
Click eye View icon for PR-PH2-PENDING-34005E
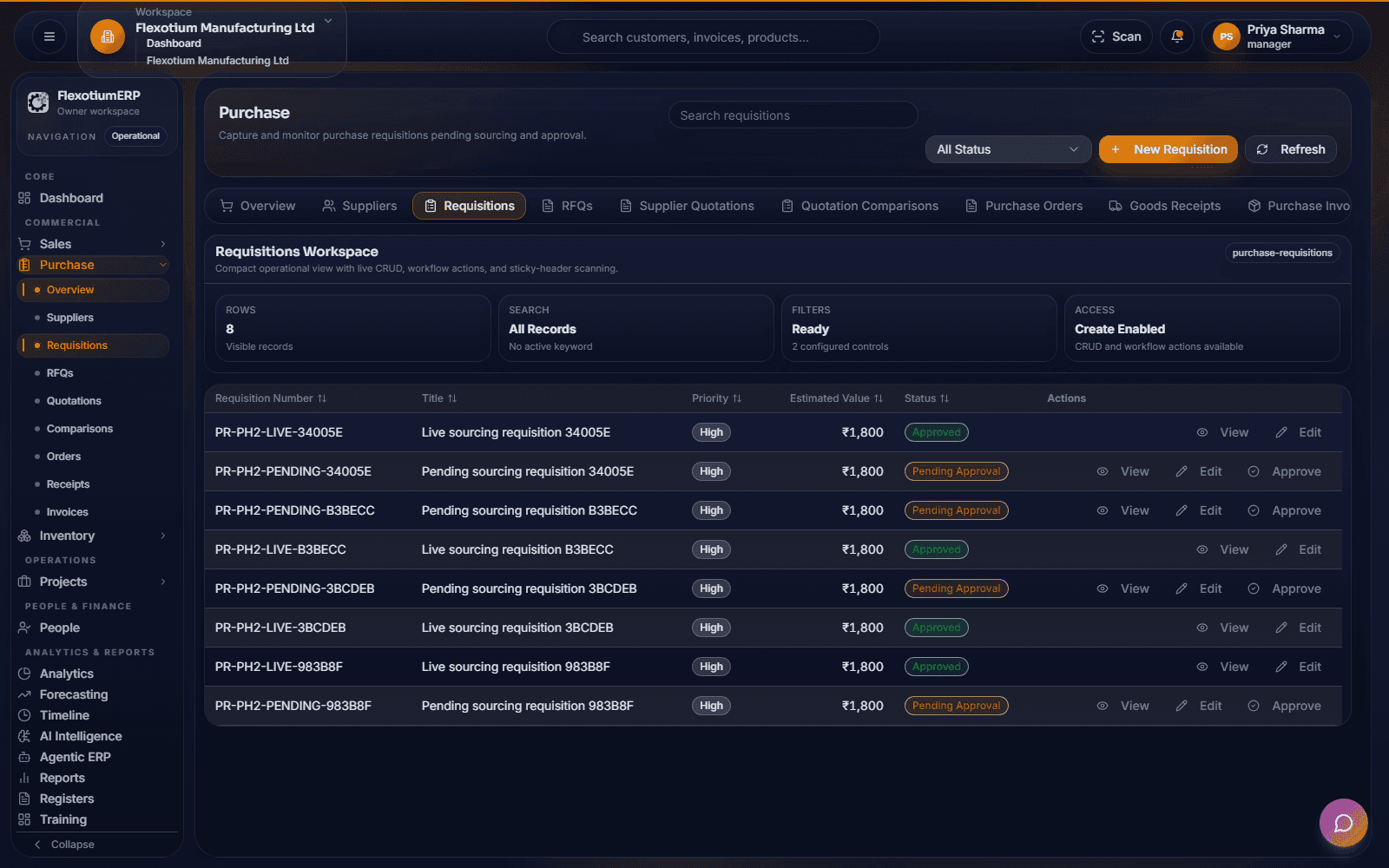click(x=1103, y=471)
